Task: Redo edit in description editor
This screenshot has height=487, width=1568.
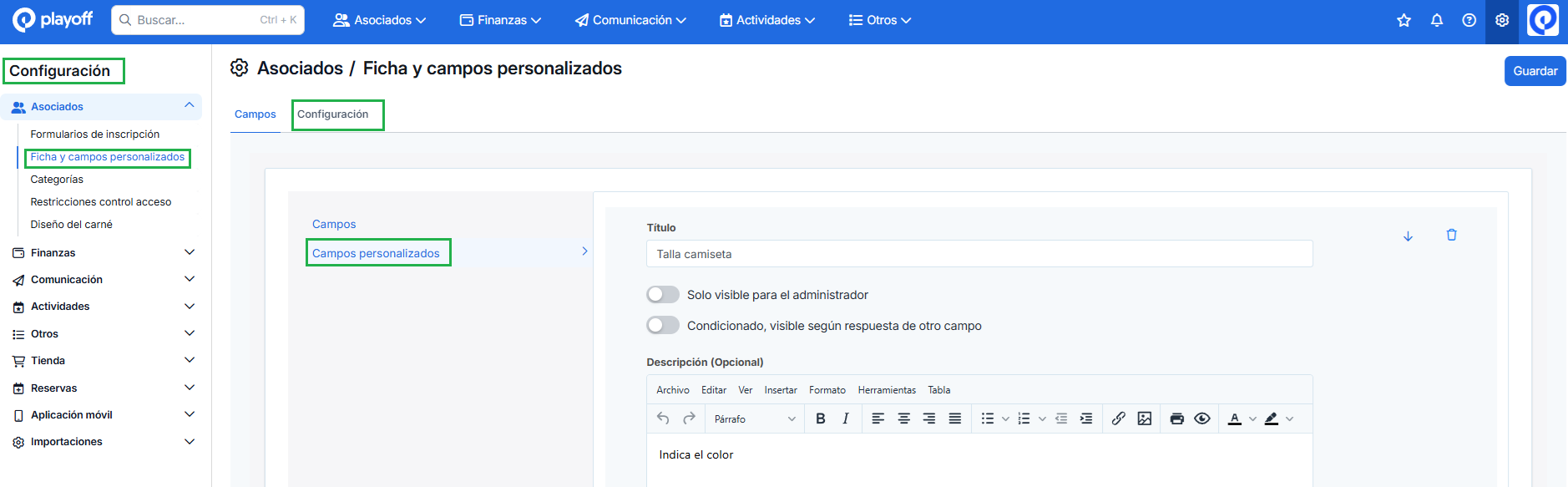Action: [x=689, y=419]
